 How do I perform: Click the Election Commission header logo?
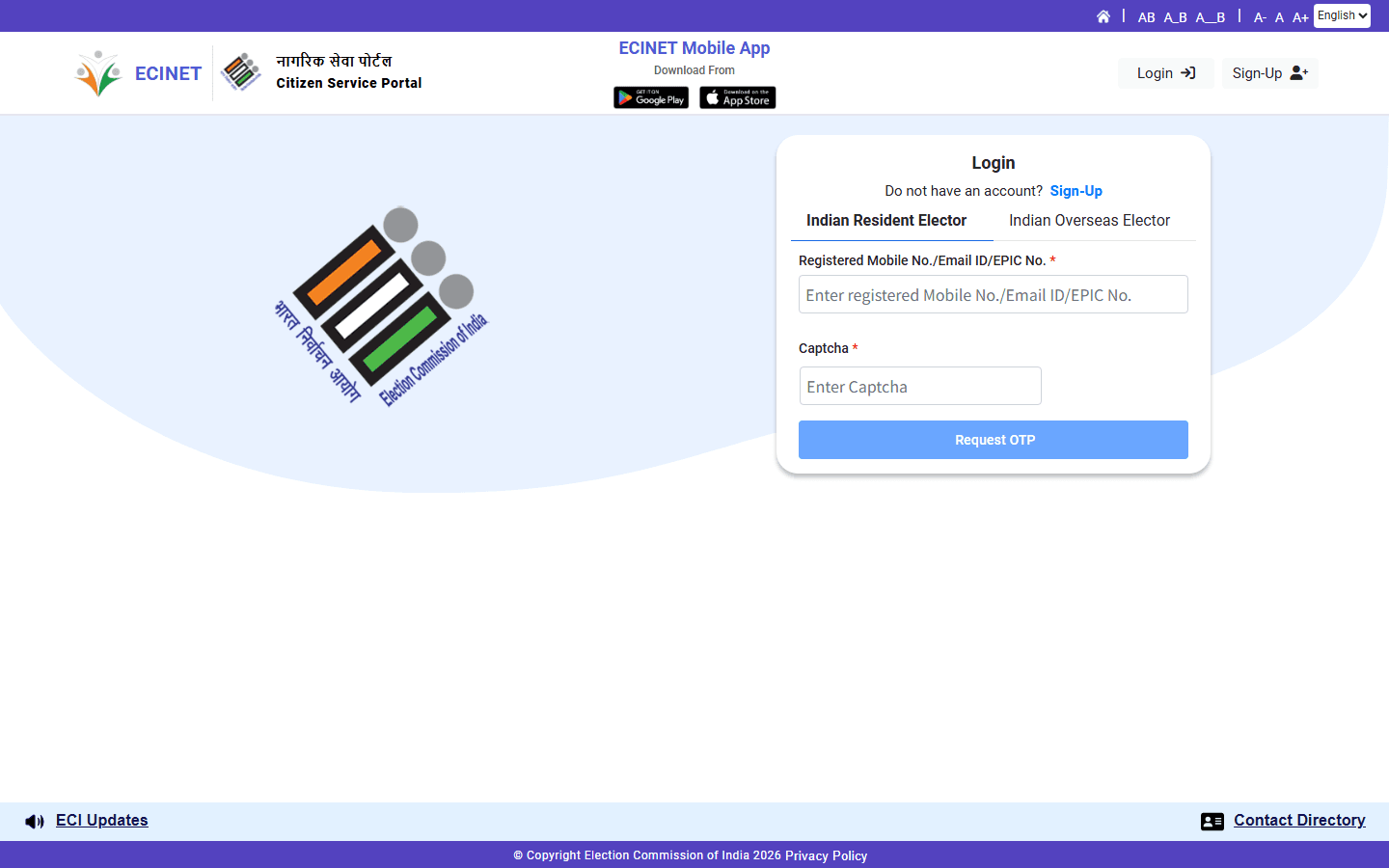[240, 72]
